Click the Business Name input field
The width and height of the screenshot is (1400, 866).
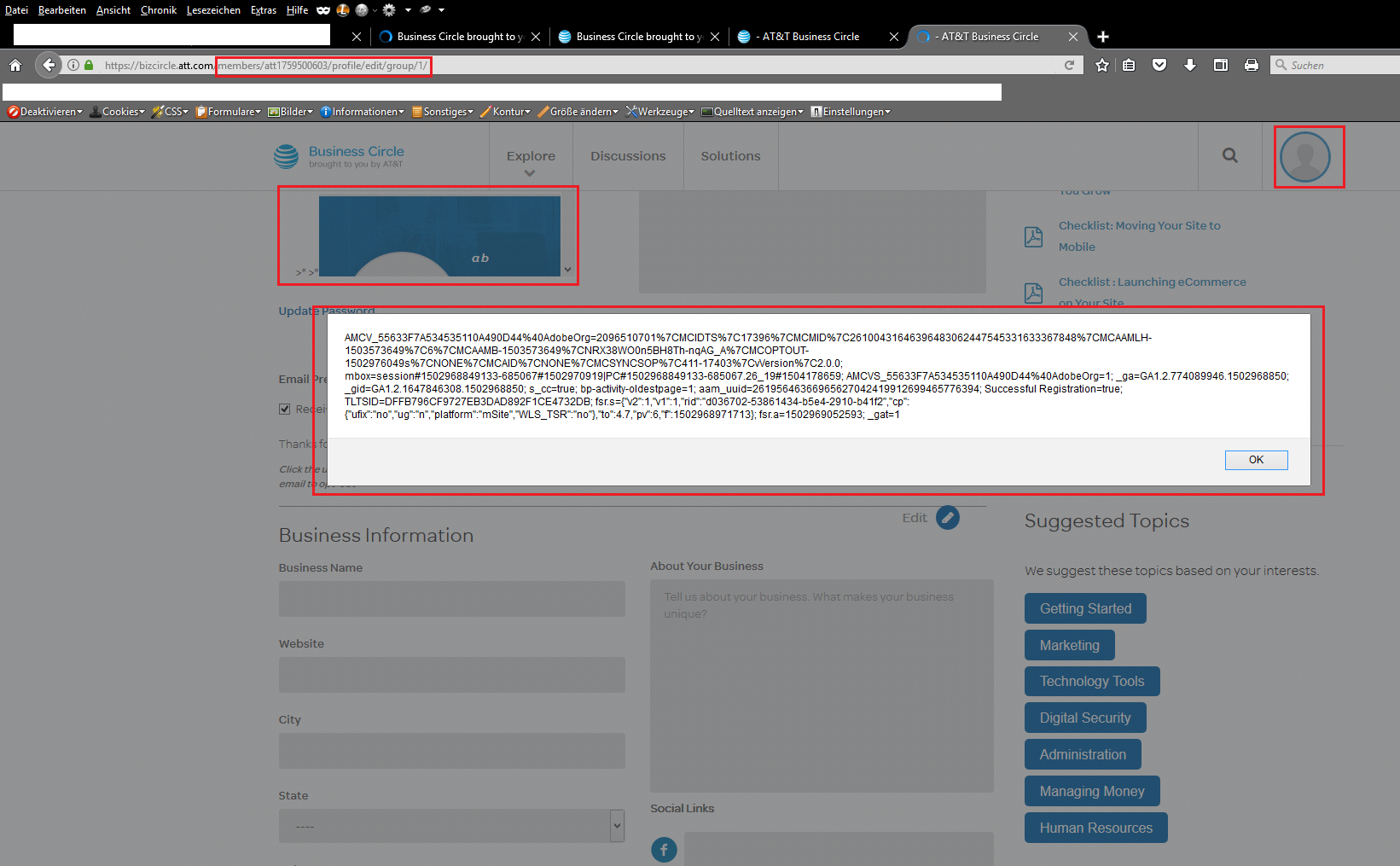tap(451, 599)
